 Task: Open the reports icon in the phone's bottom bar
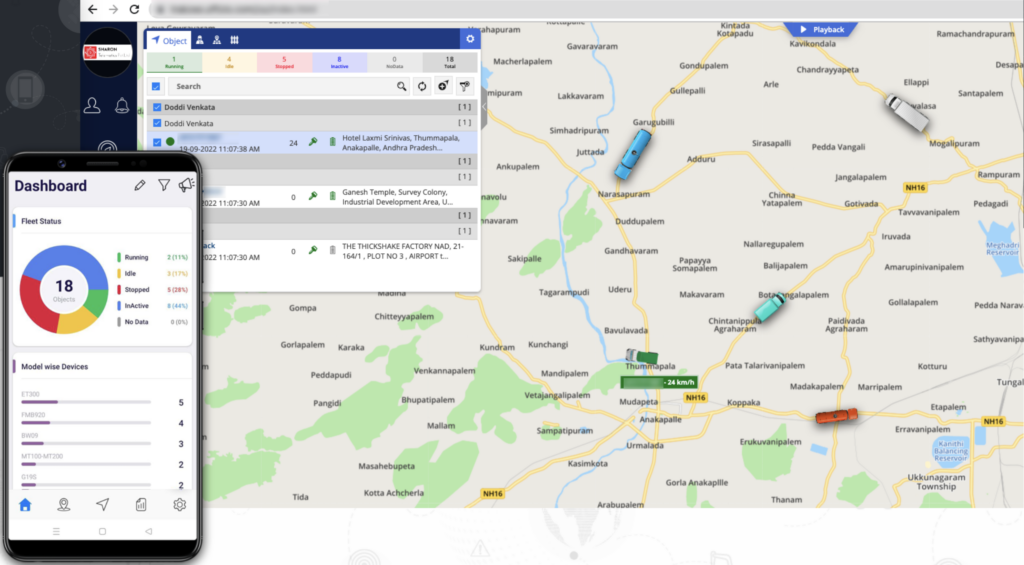(141, 505)
